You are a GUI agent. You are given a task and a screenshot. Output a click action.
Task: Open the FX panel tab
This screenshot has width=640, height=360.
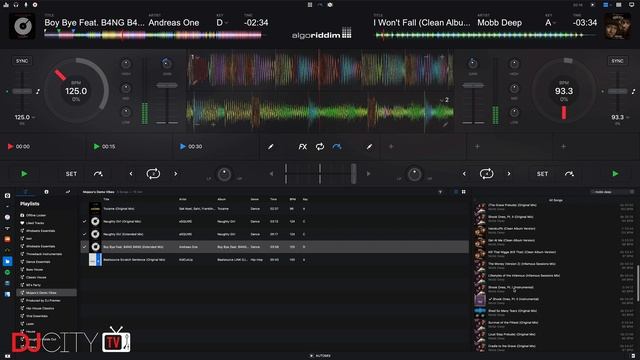pos(302,147)
